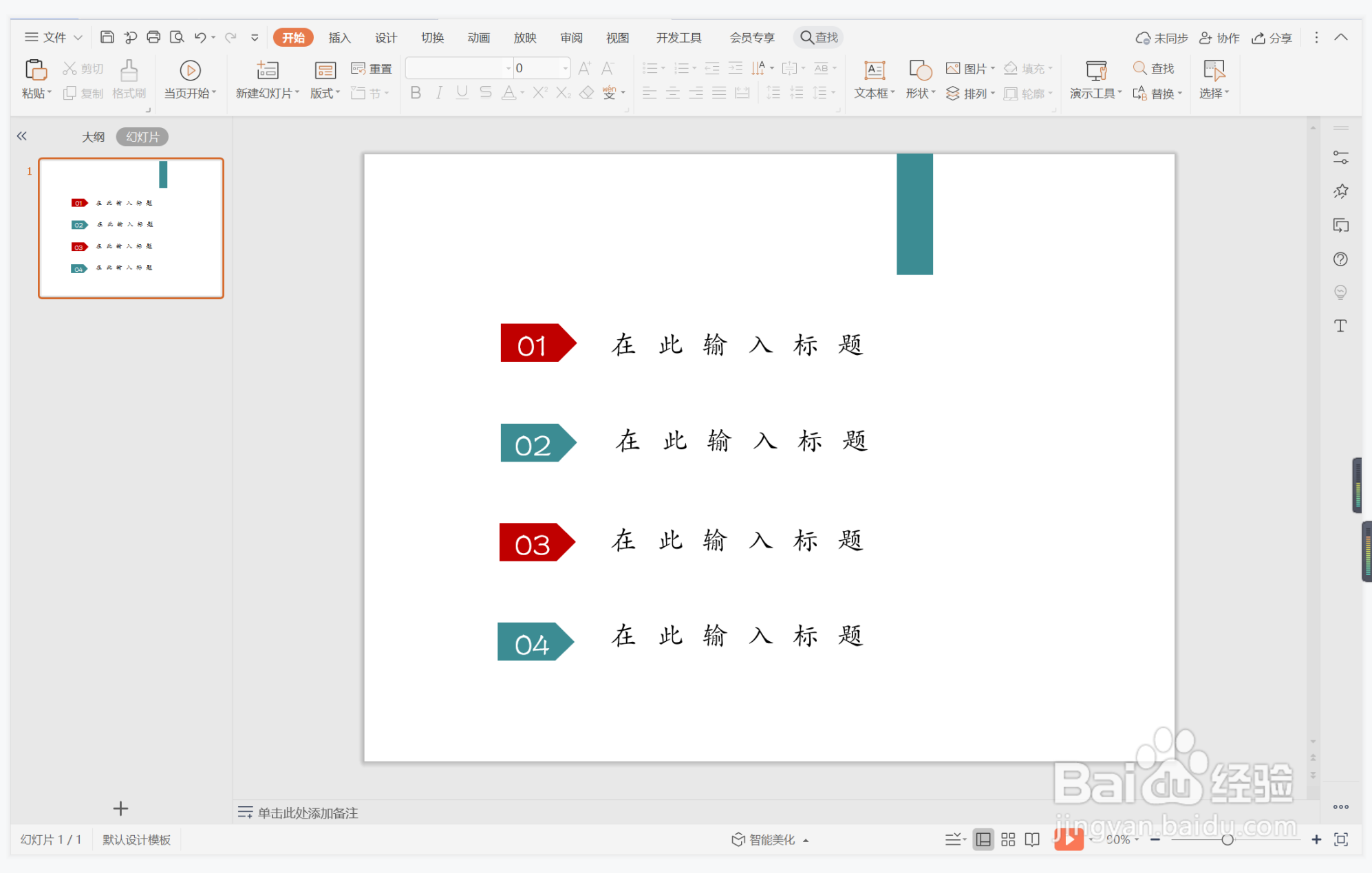Open the help question-mark icon in right sidebar
Screen dimensions: 1372x873
pos(1340,259)
